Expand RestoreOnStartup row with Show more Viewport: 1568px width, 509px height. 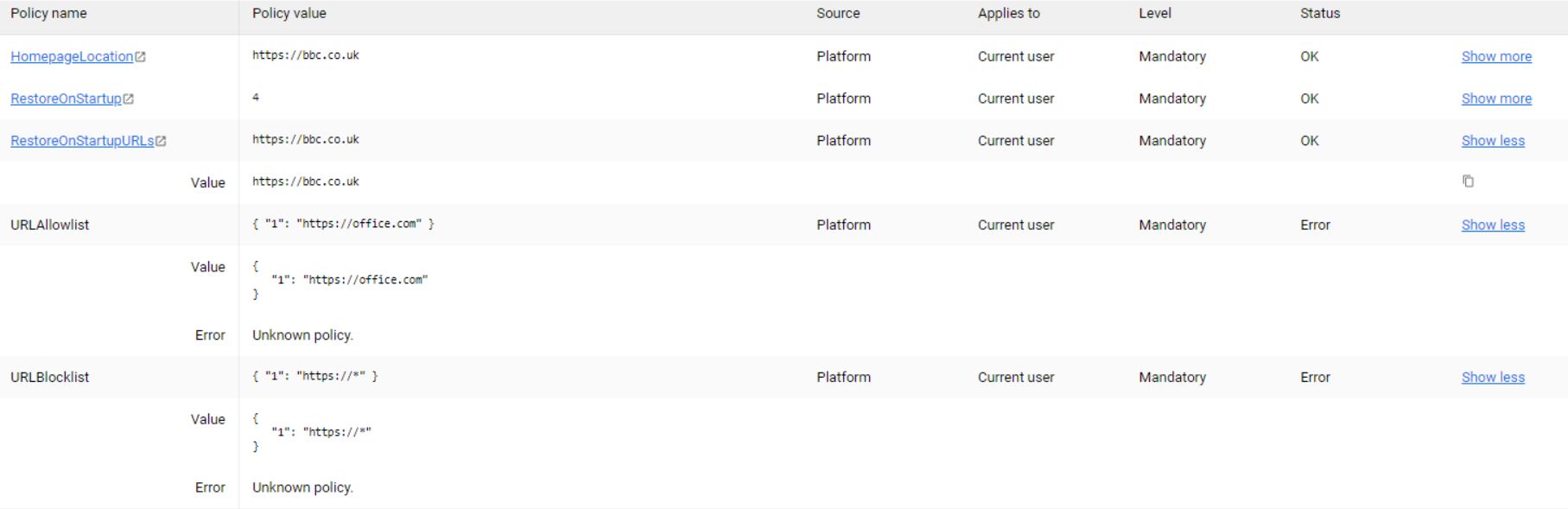point(1496,99)
